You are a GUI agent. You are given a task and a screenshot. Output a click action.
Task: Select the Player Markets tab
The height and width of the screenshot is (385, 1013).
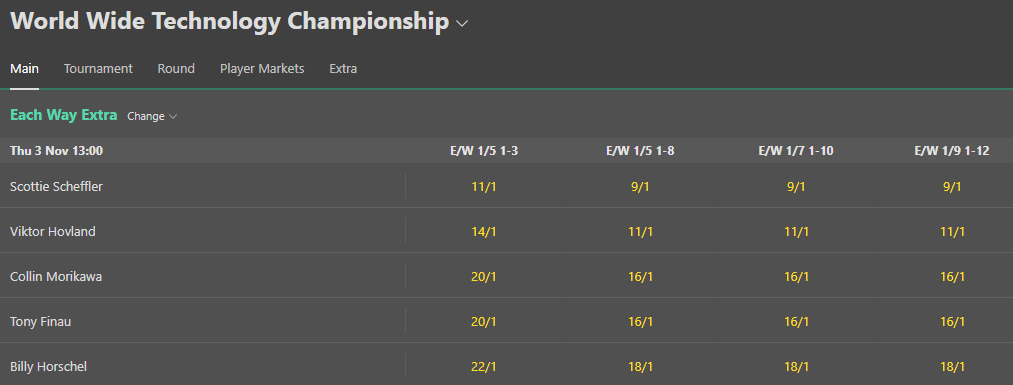[x=262, y=68]
